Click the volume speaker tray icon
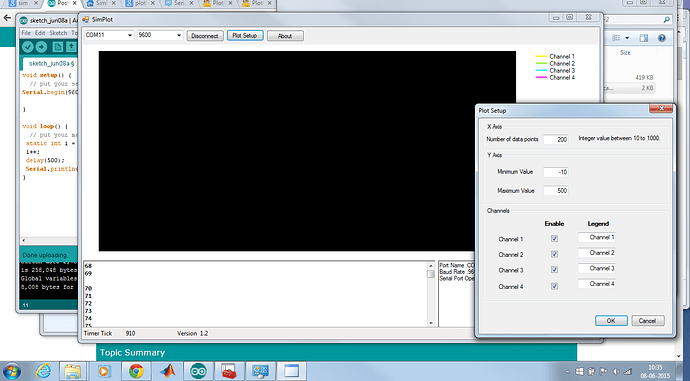The height and width of the screenshot is (381, 690). (616, 372)
